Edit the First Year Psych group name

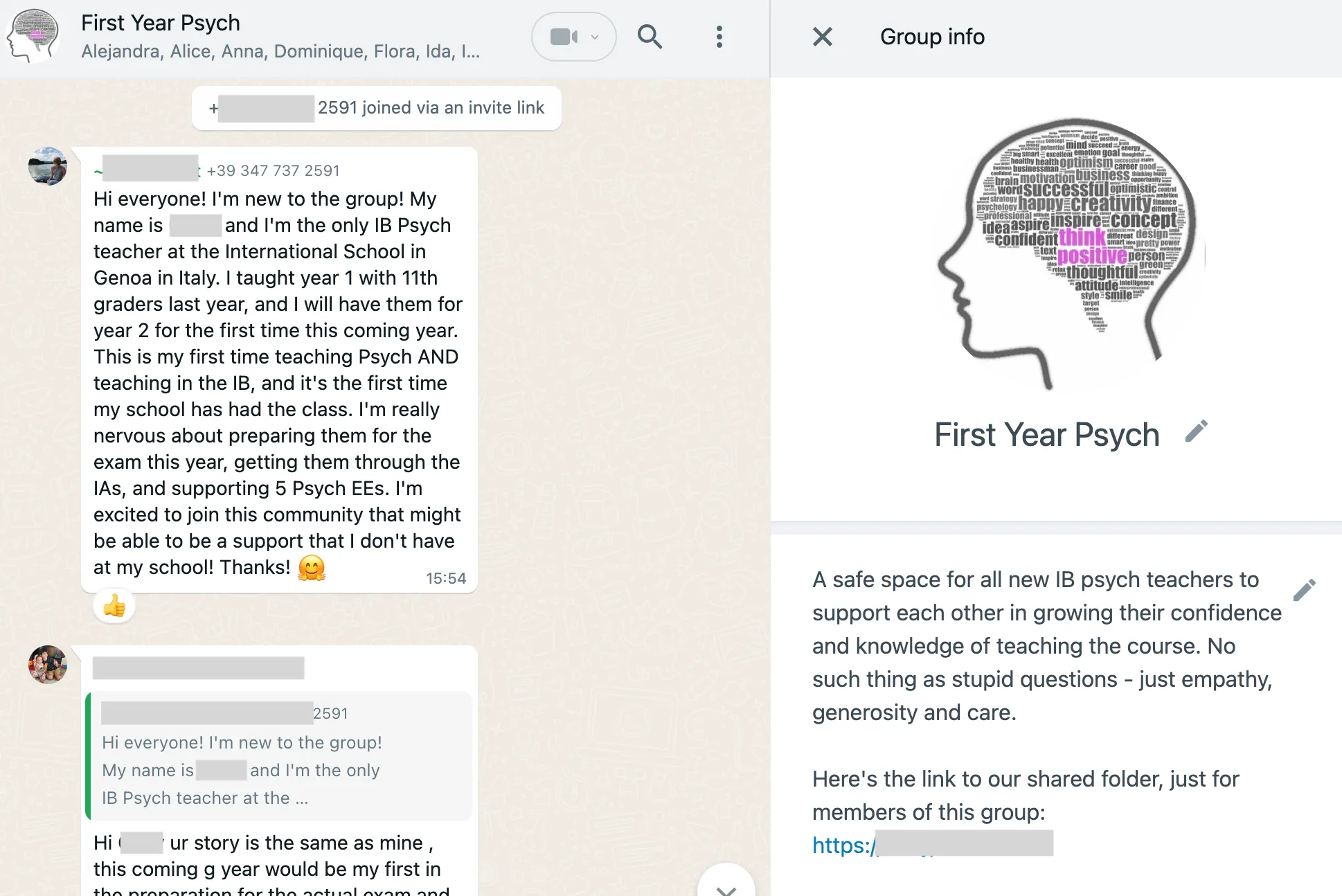1196,431
